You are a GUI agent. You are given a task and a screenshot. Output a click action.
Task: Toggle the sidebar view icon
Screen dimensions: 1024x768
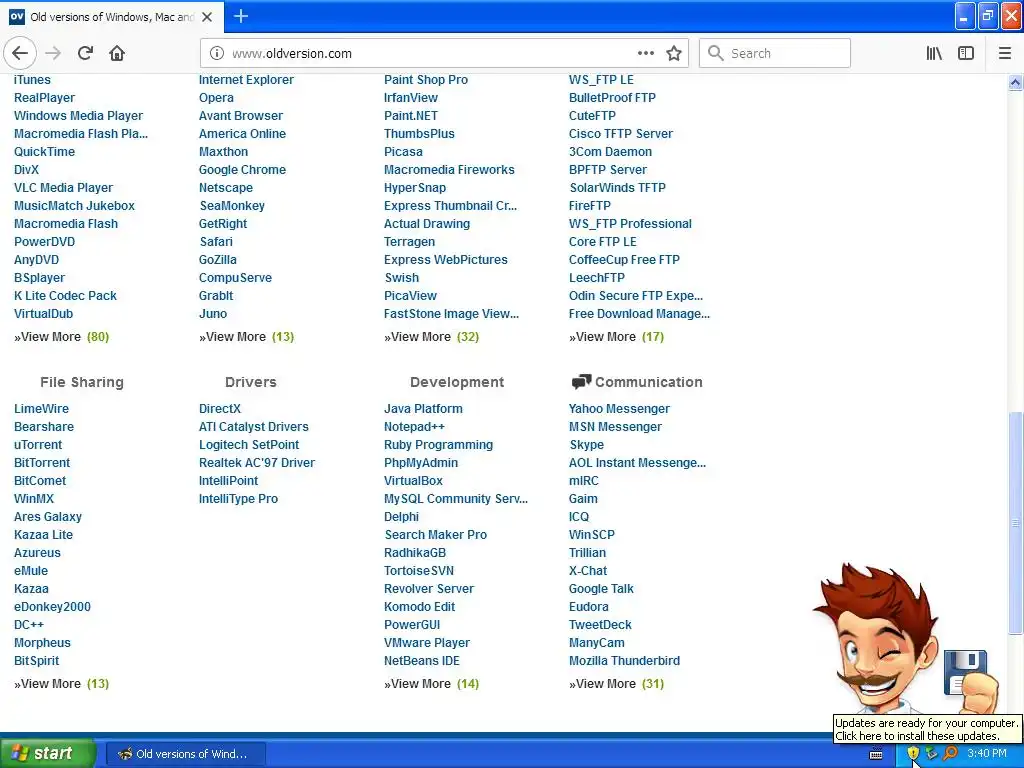(966, 53)
